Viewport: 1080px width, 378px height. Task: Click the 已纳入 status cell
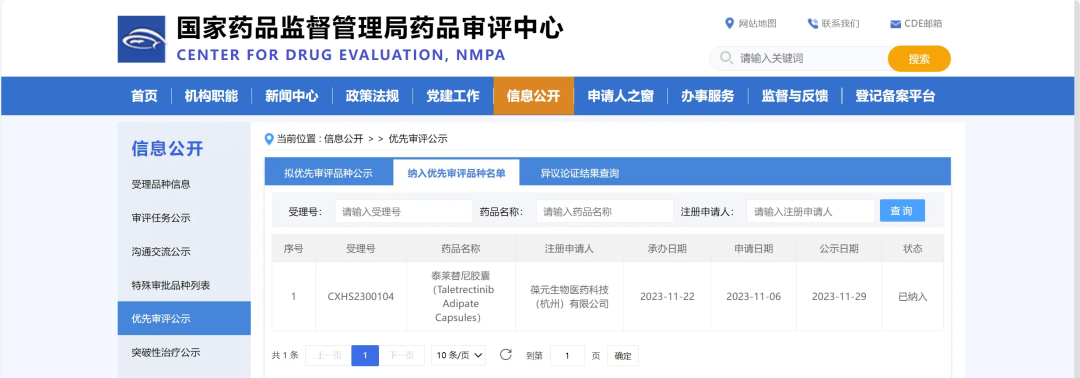click(x=913, y=297)
